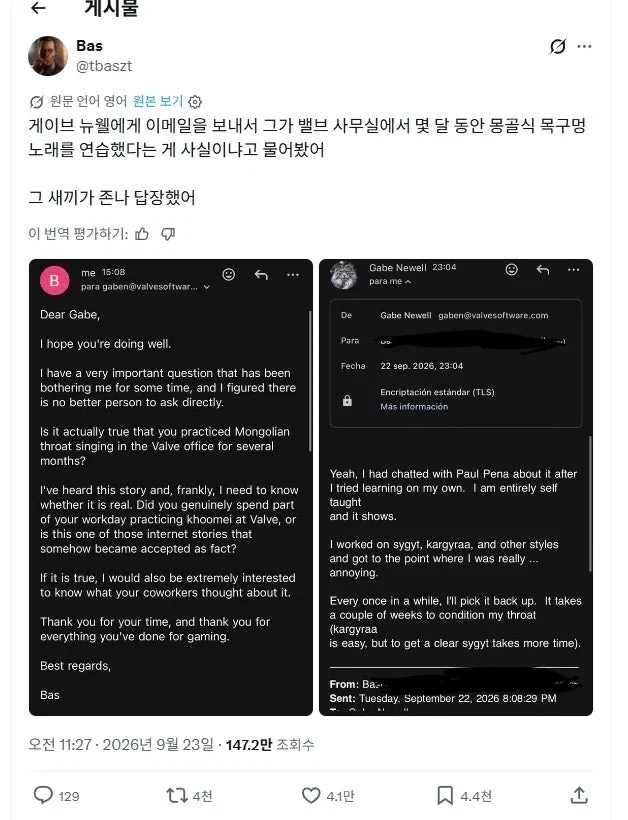
Task: Expand the recipient chevron in left email
Action: coord(207,287)
